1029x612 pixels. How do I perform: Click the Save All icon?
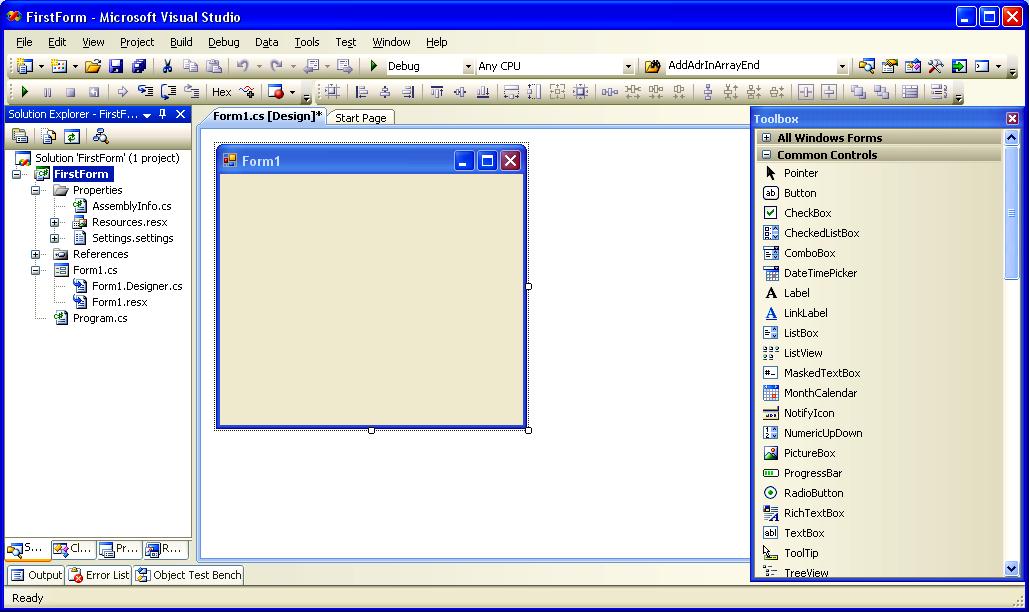tap(138, 66)
